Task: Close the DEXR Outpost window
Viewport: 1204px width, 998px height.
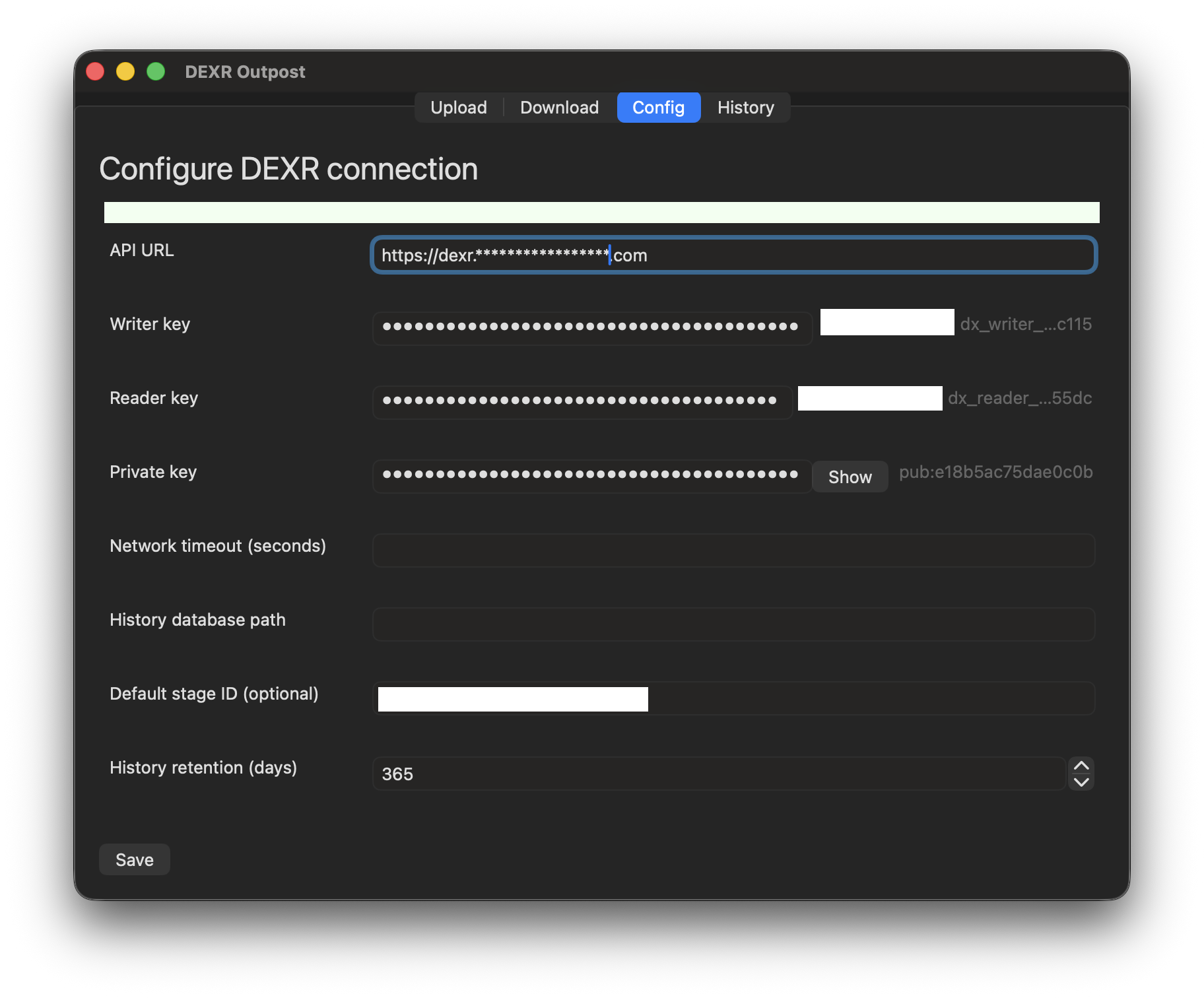Action: coord(95,71)
